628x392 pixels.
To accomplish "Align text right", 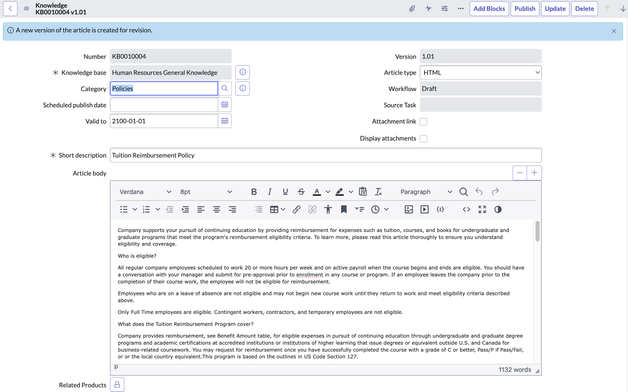I will coord(232,209).
